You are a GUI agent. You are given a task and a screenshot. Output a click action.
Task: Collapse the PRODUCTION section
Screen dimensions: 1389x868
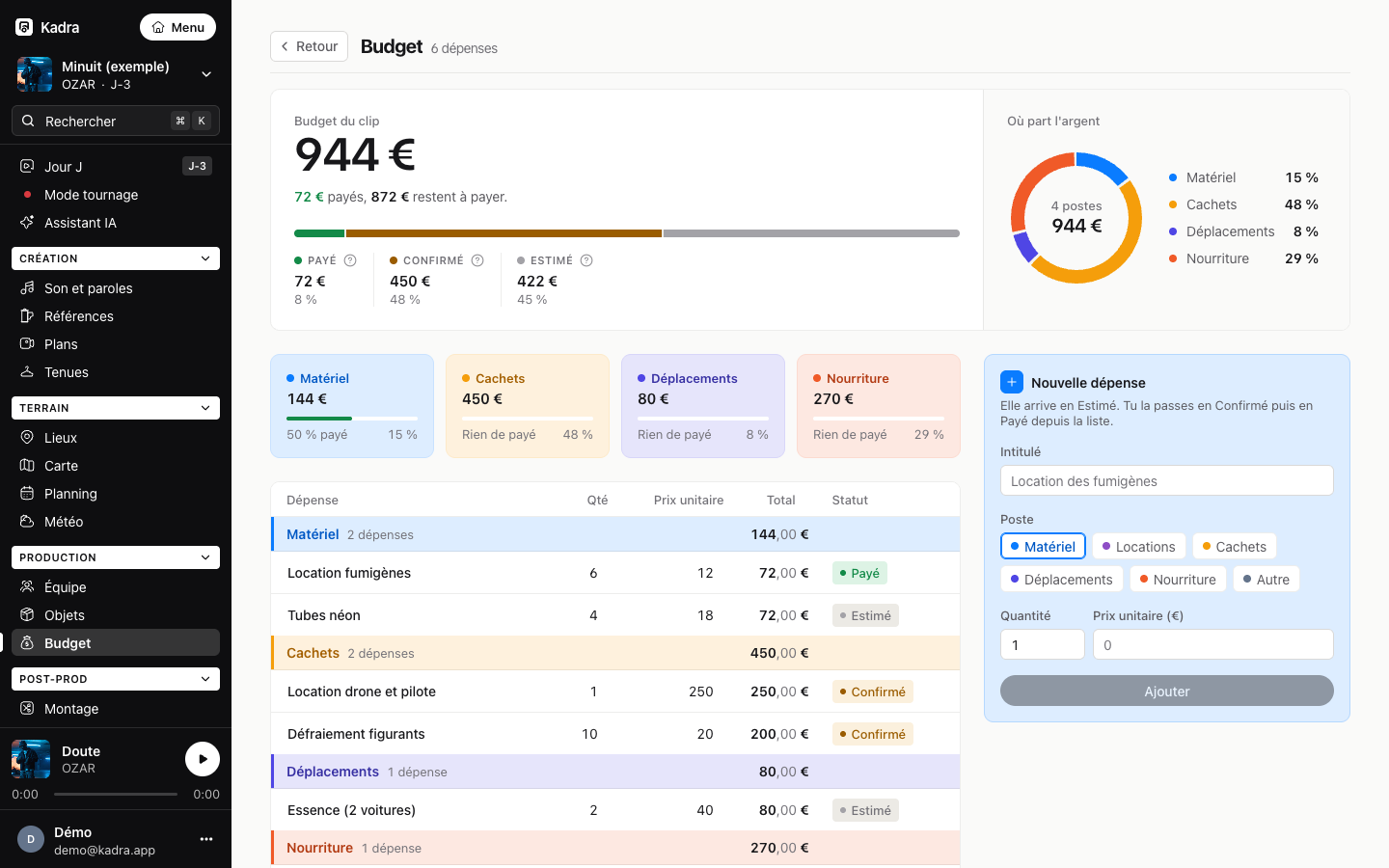tap(116, 557)
